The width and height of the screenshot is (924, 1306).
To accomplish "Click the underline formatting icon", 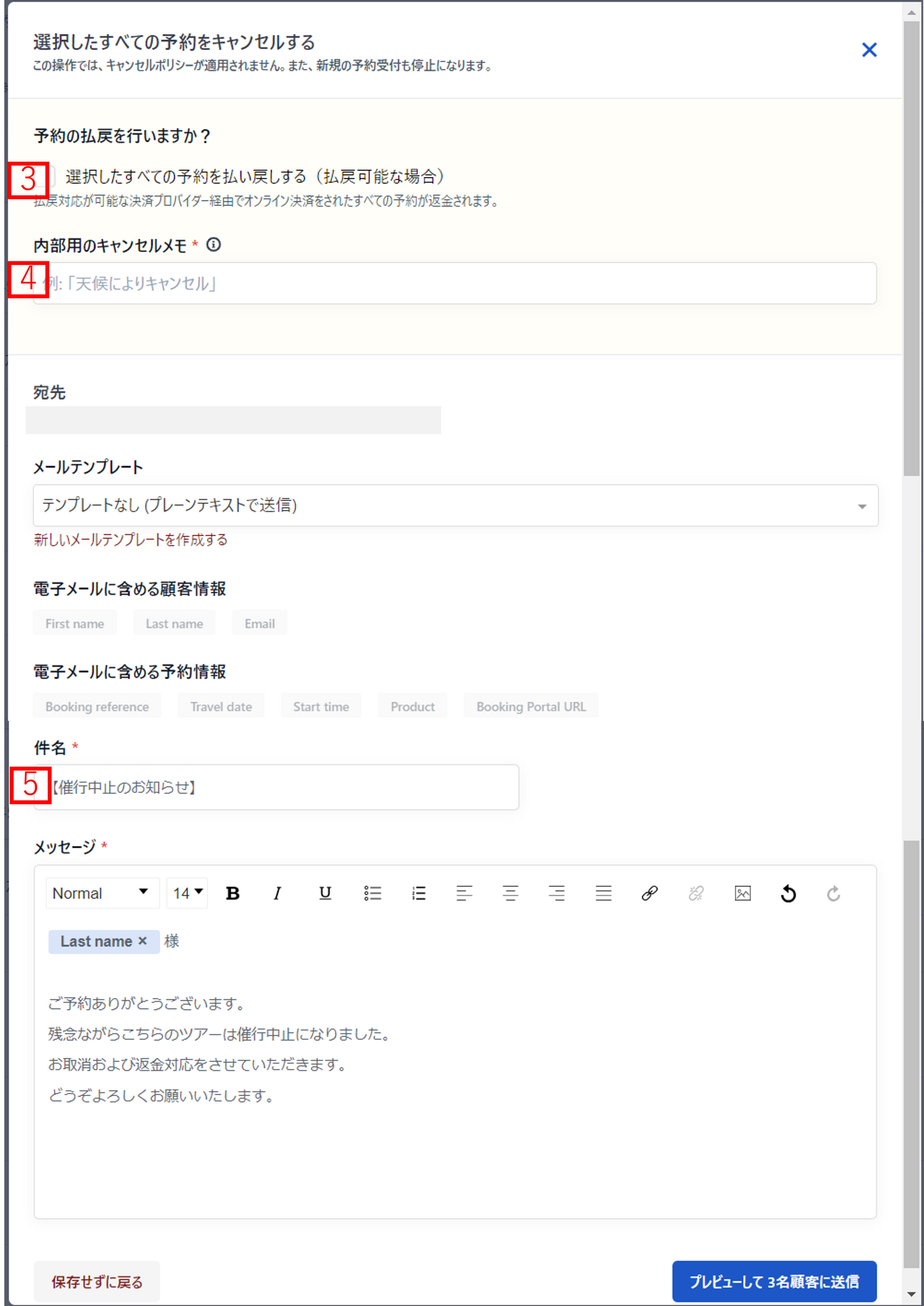I will tap(325, 893).
